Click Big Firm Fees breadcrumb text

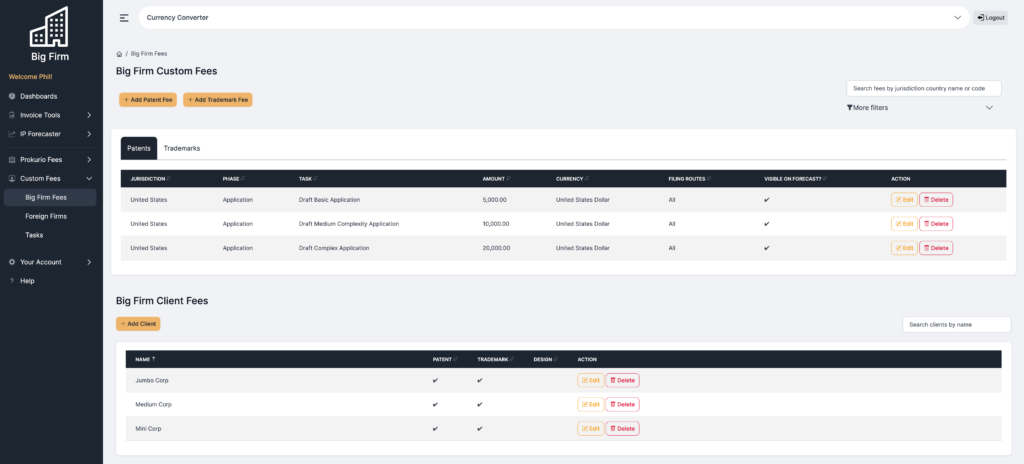149,54
